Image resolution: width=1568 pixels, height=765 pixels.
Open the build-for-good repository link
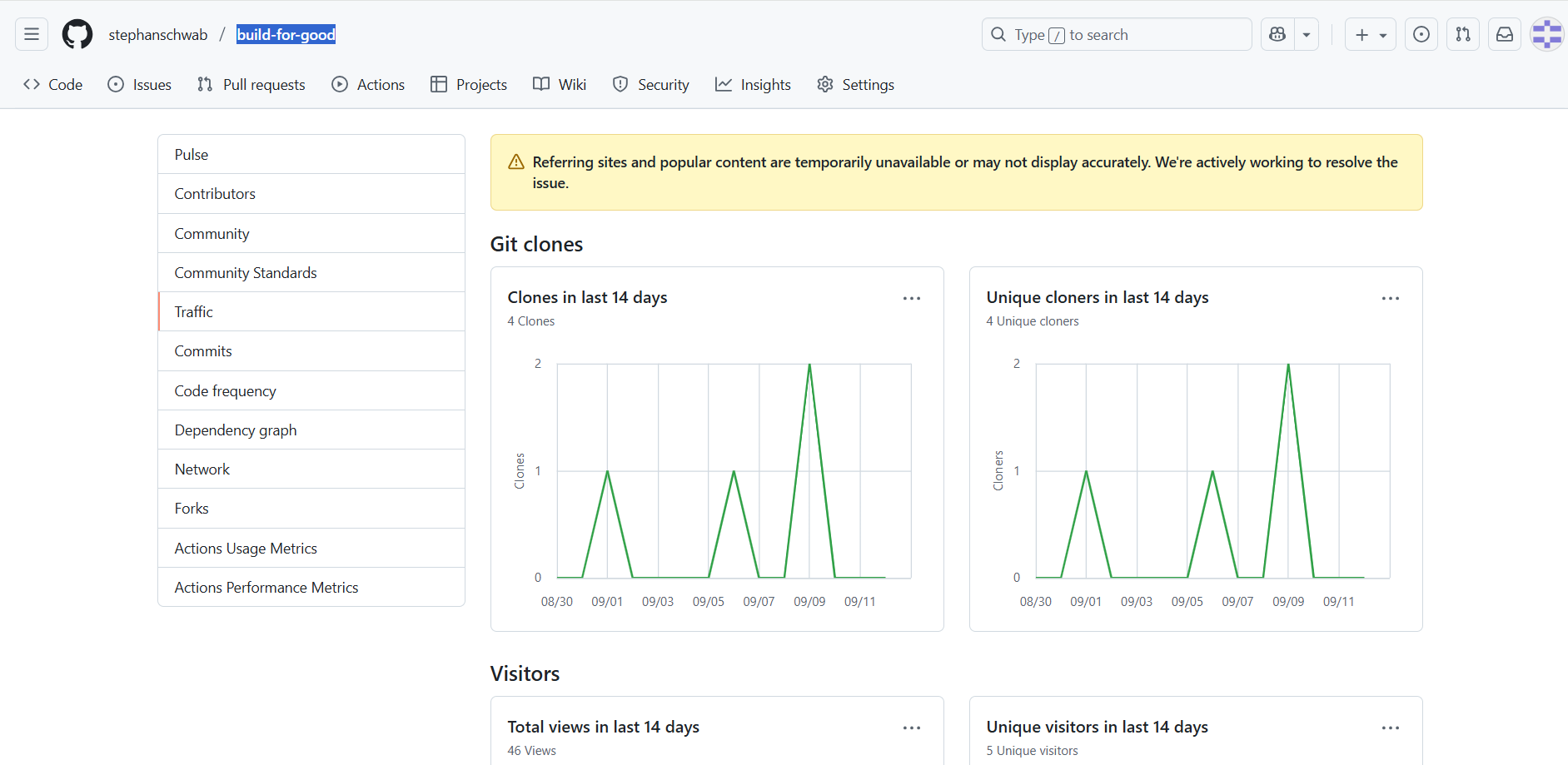pos(286,34)
